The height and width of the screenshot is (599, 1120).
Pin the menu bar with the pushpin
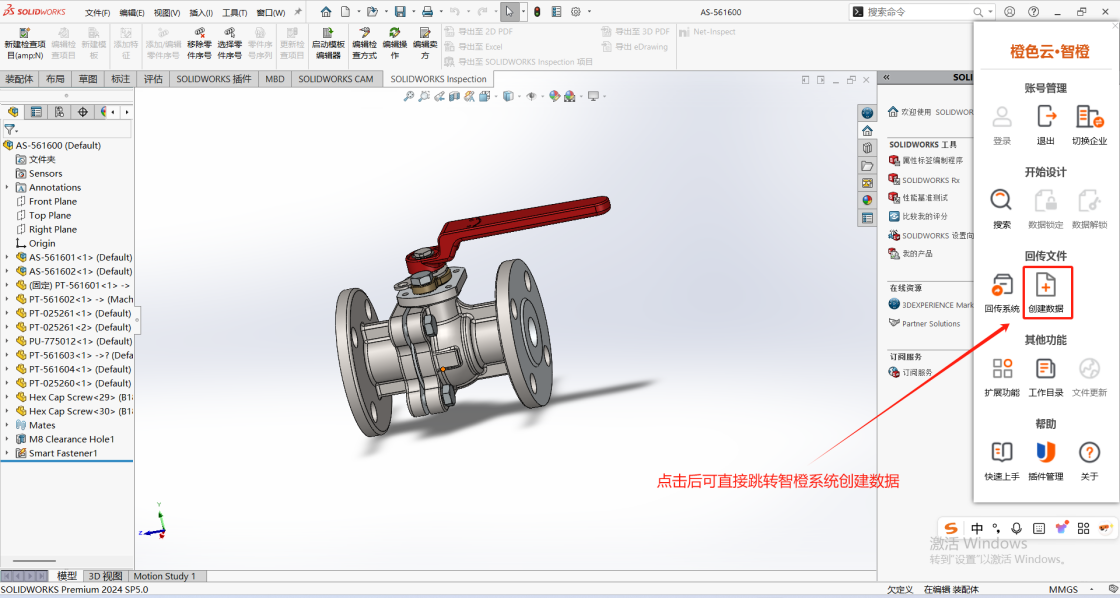[x=298, y=12]
